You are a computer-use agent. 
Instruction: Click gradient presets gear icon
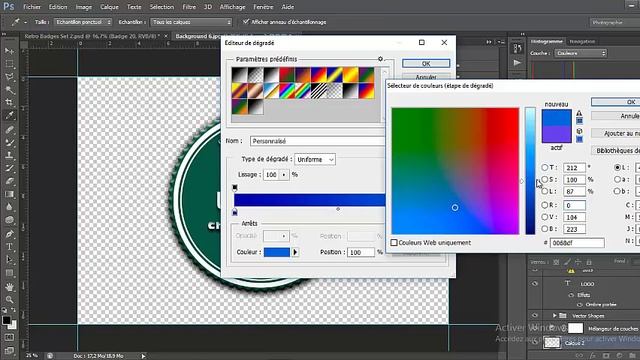pos(380,59)
